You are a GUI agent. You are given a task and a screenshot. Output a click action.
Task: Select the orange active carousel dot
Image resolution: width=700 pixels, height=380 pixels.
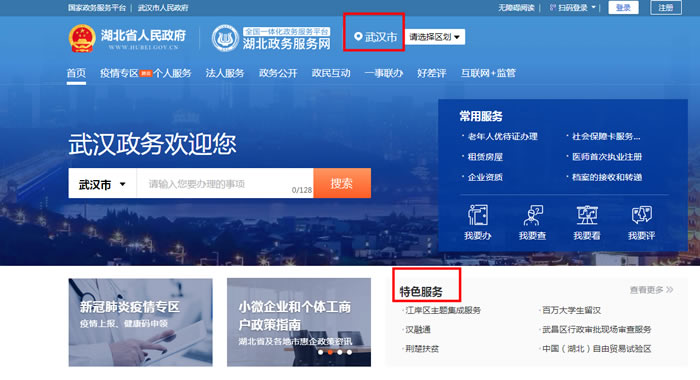pyautogui.click(x=330, y=352)
